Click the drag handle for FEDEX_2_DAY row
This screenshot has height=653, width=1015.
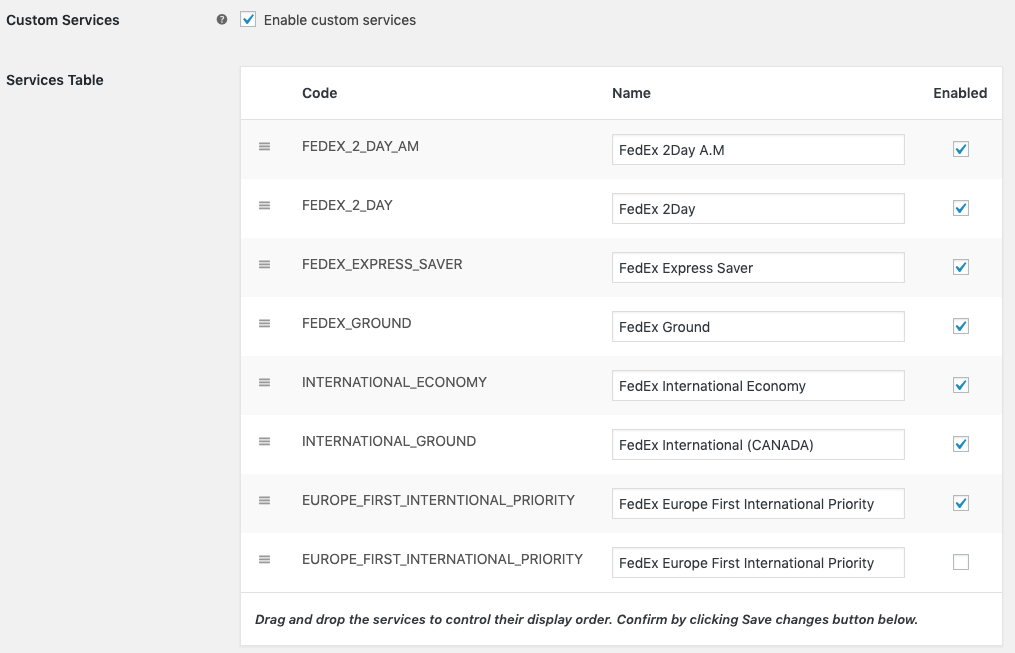(x=265, y=205)
